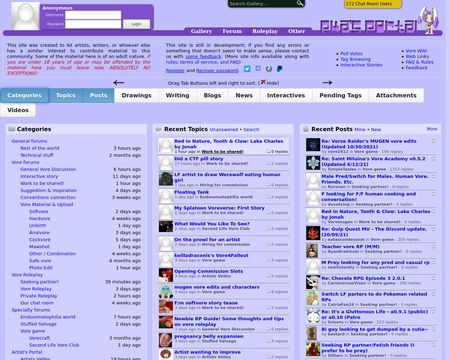Click the small square icon on Chocola RPG post

[x=433, y=278]
